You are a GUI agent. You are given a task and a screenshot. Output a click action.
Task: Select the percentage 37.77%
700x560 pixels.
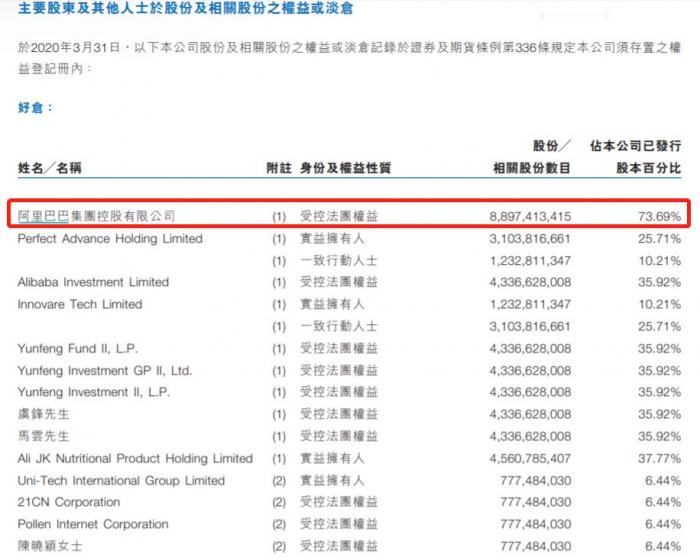[659, 459]
